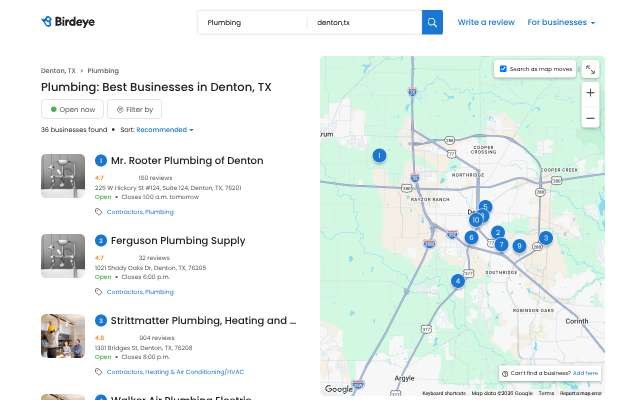Click Report a map error link

581,393
